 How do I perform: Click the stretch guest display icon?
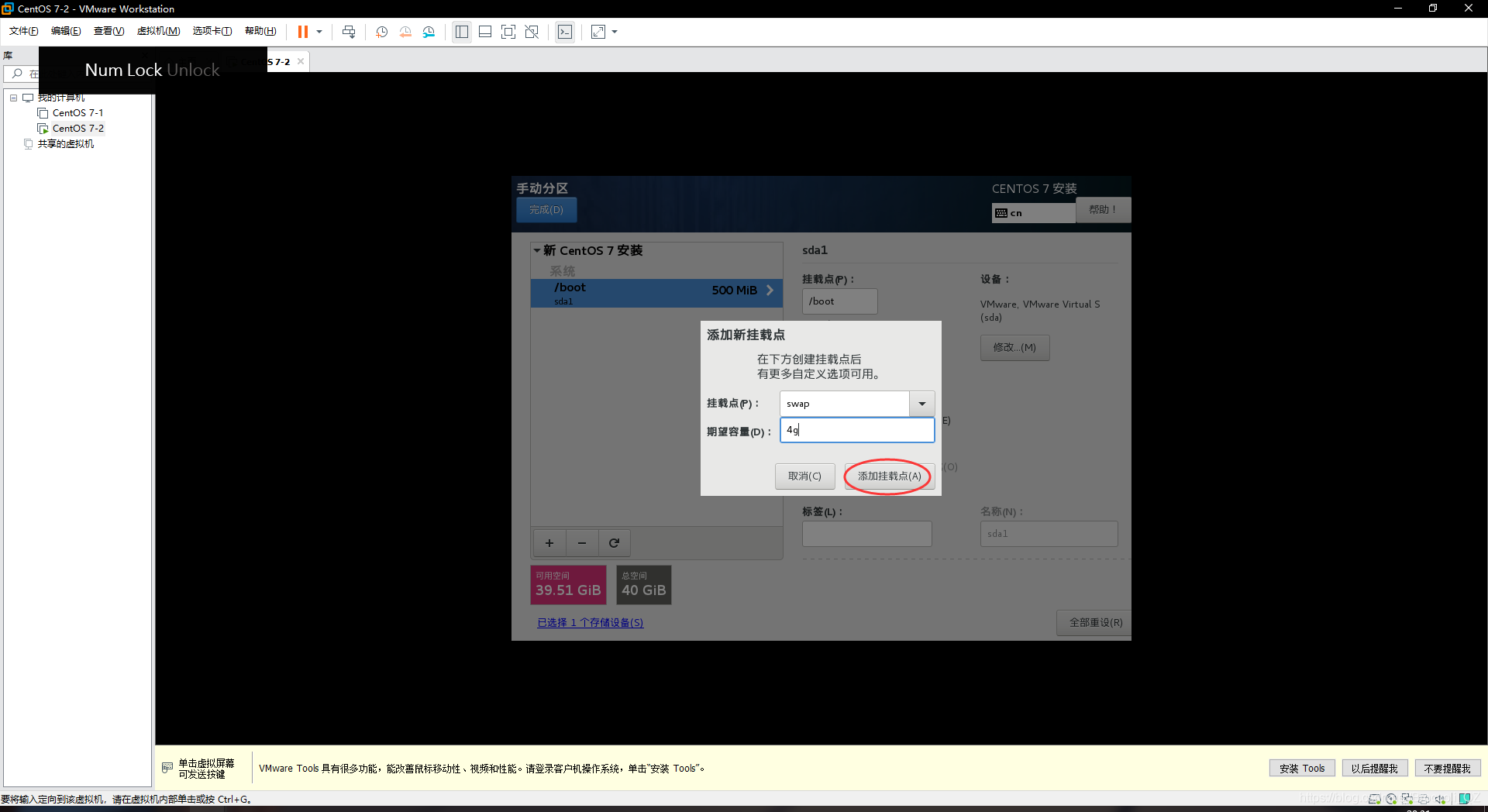click(x=598, y=32)
